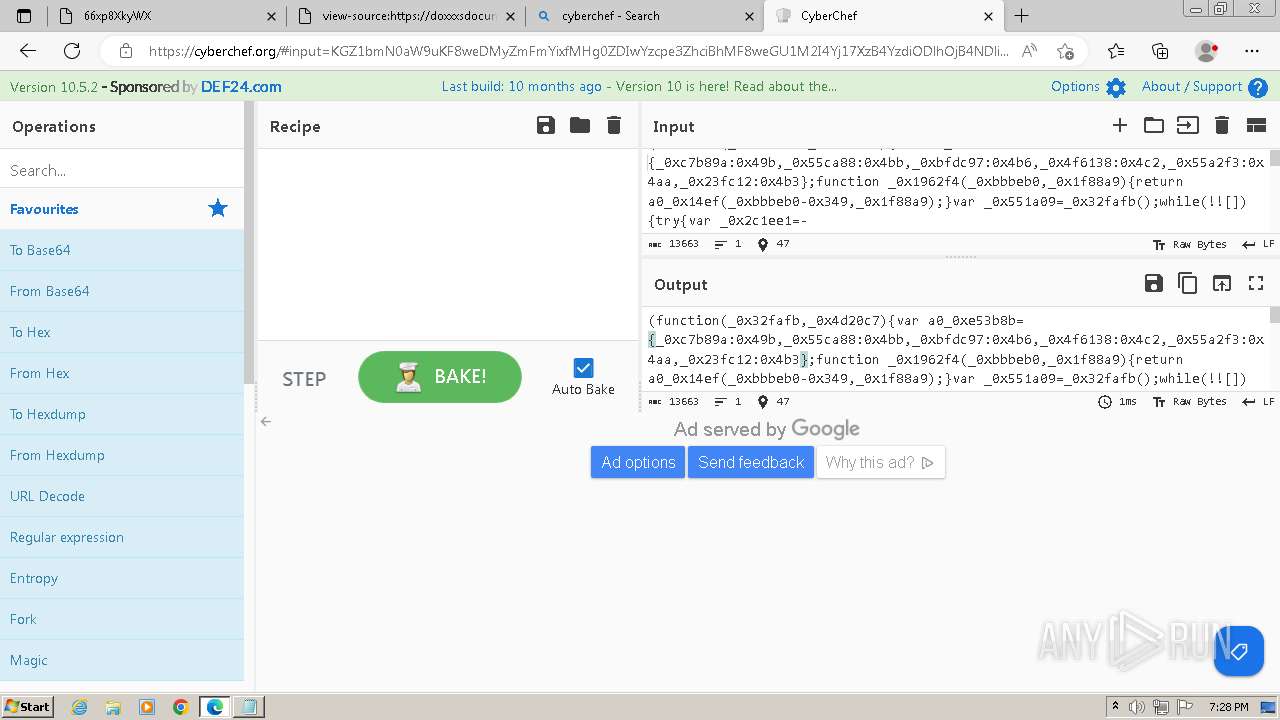Click the BAKE! button
Image resolution: width=1280 pixels, height=720 pixels.
440,377
